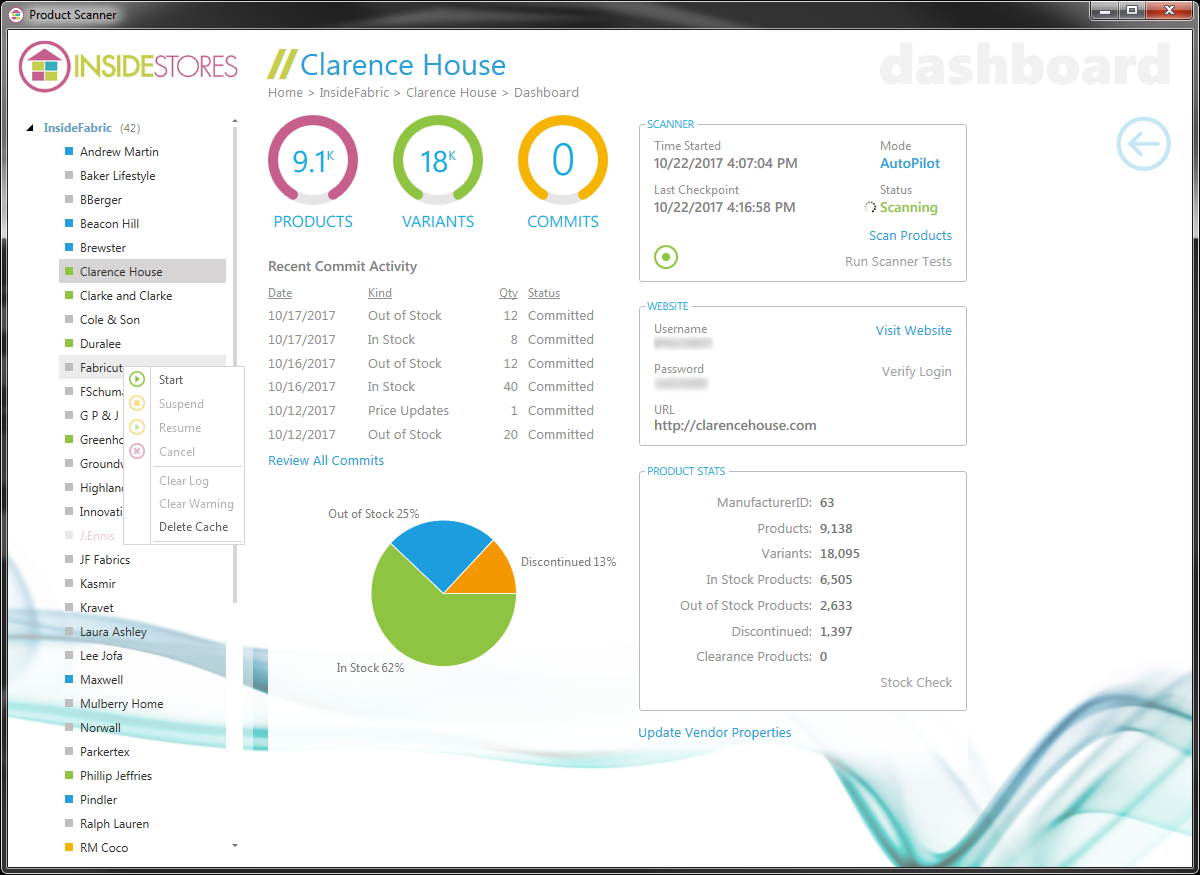Open the Clarence House breadcrumb link
This screenshot has height=875, width=1200.
click(x=451, y=93)
